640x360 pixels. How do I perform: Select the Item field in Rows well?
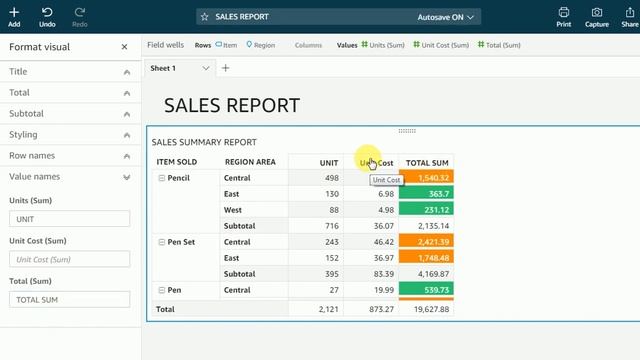click(x=227, y=45)
